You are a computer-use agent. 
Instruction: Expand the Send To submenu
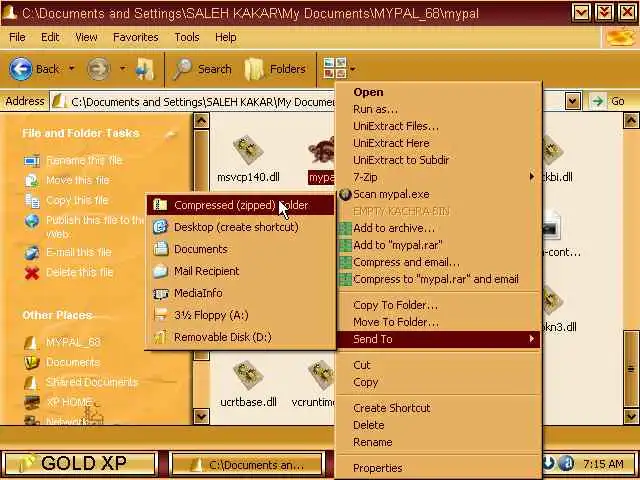438,339
